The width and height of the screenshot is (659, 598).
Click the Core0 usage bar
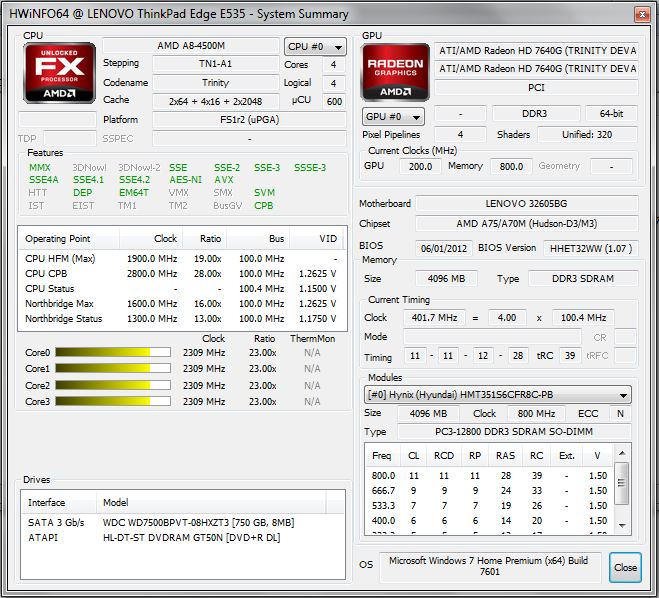113,352
